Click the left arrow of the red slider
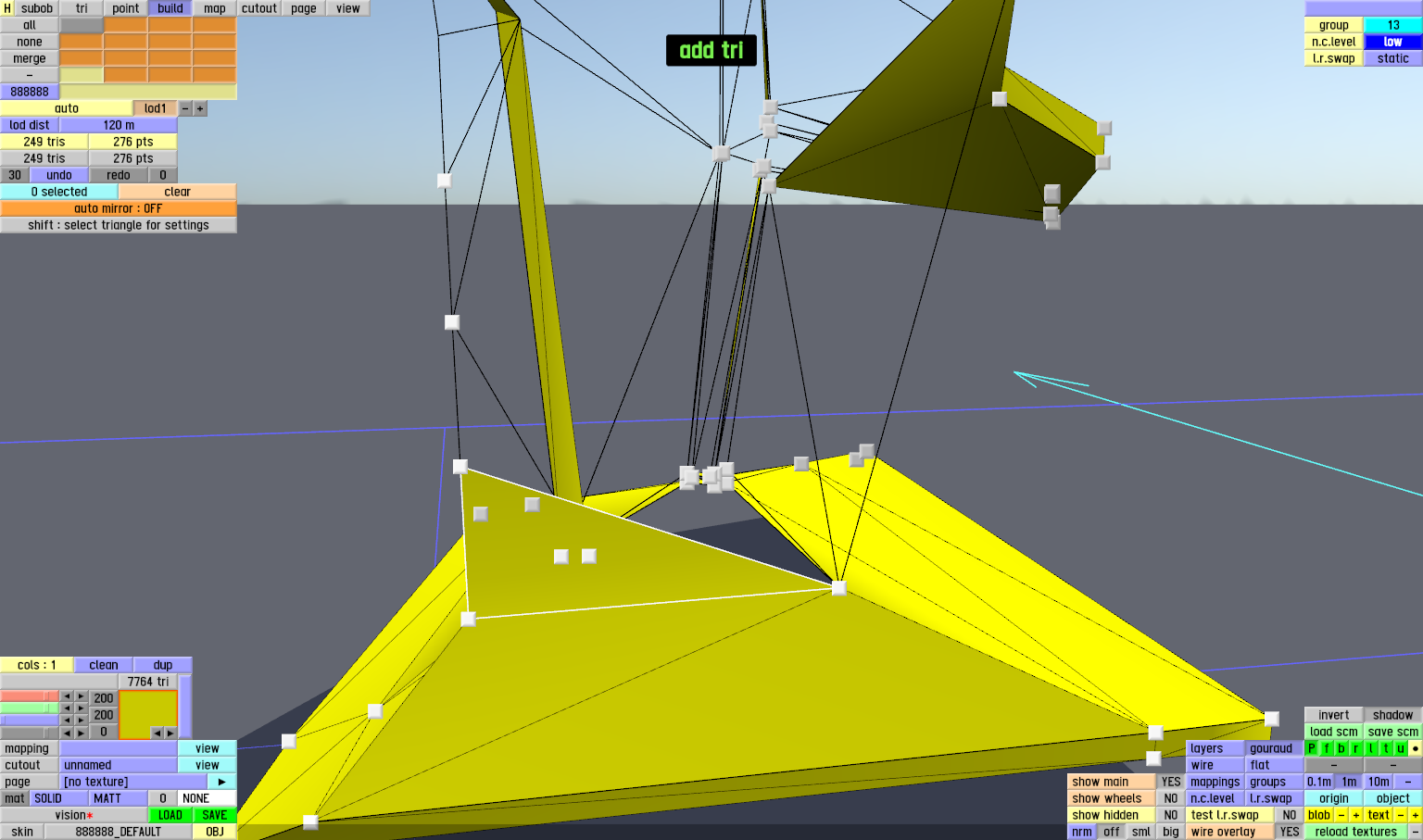 (67, 696)
